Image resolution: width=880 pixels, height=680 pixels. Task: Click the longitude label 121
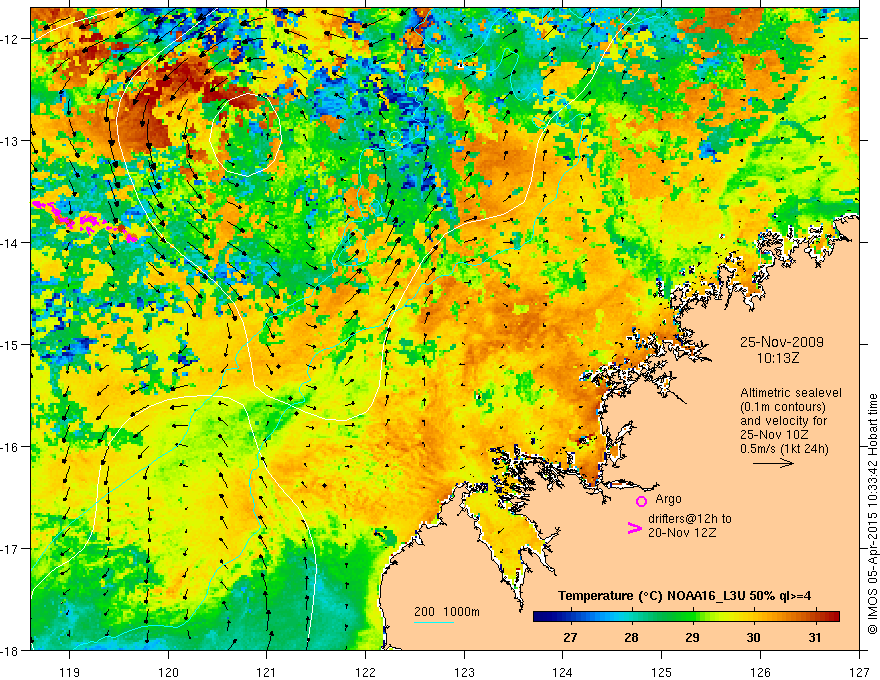[x=267, y=672]
